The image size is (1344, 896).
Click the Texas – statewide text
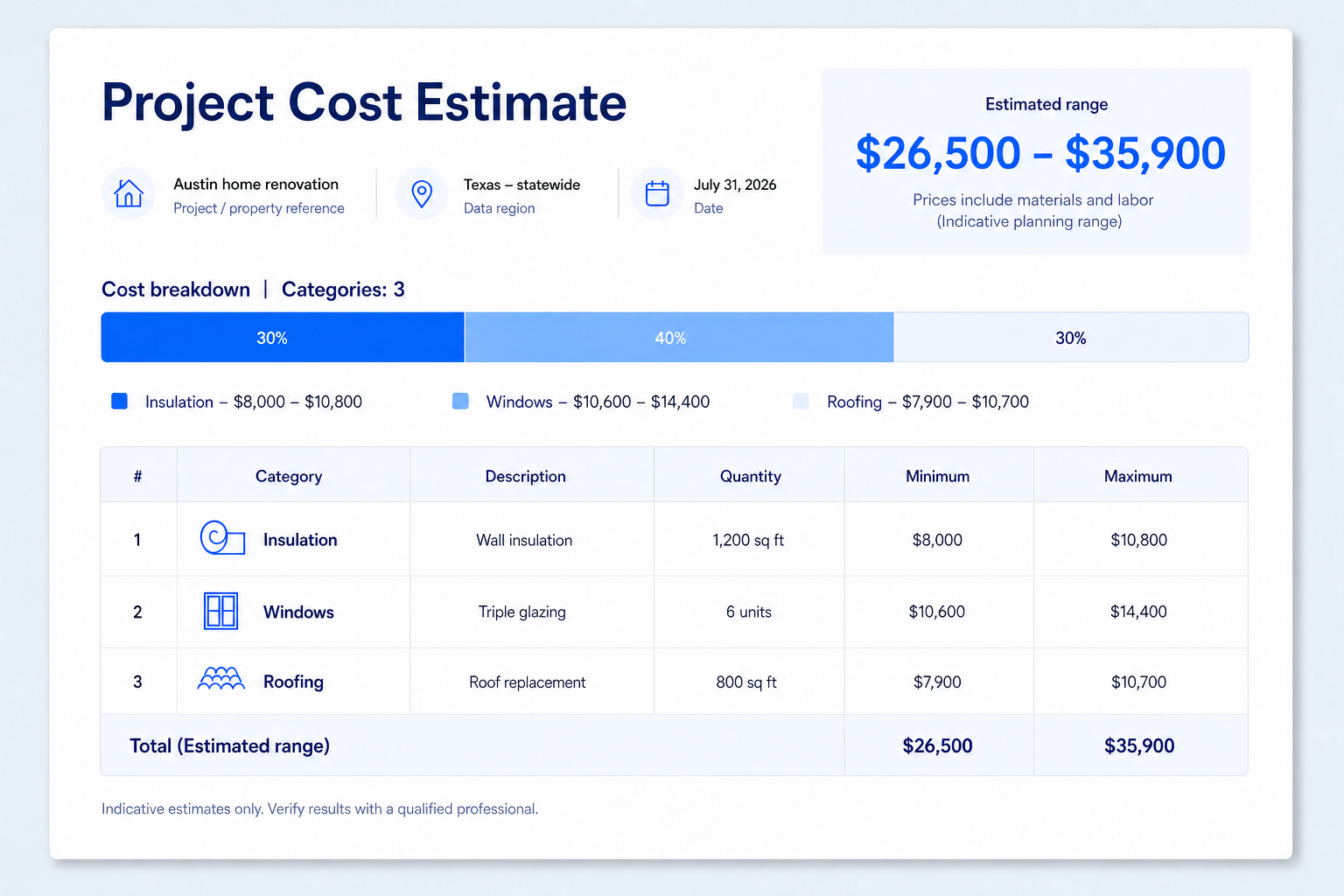pos(521,185)
